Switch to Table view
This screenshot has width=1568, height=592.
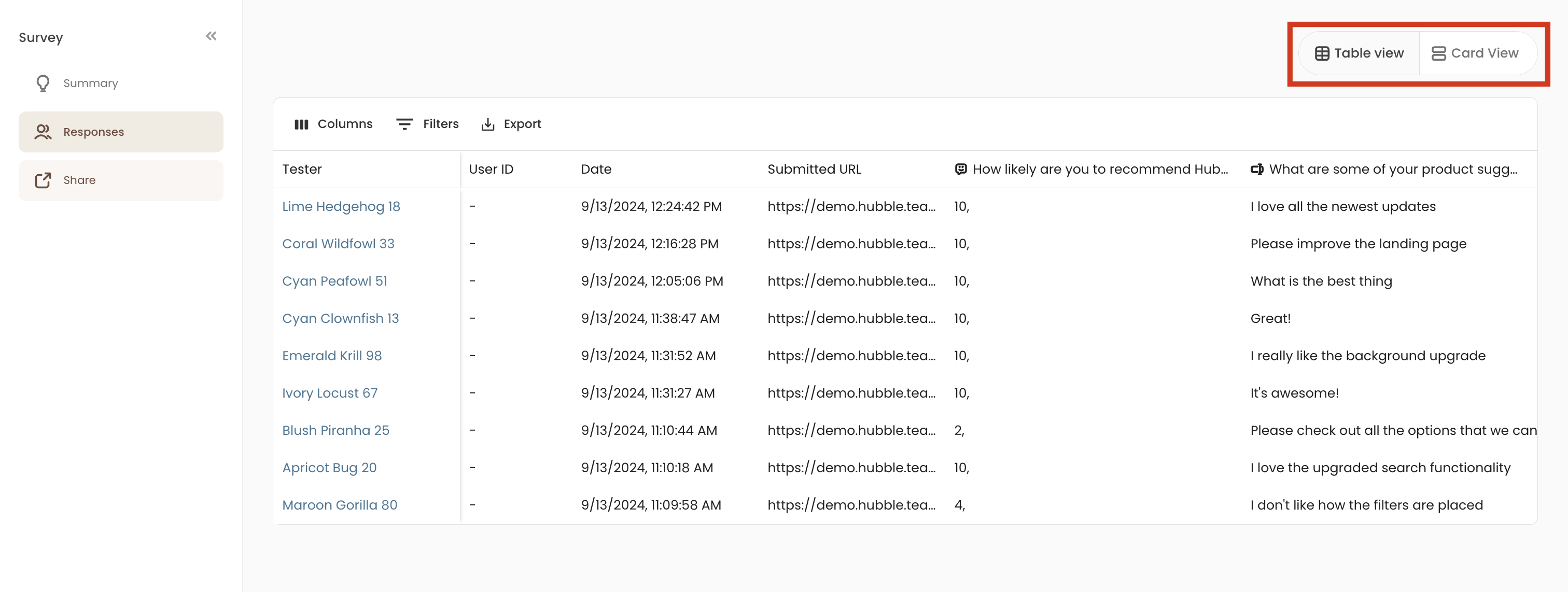point(1359,53)
